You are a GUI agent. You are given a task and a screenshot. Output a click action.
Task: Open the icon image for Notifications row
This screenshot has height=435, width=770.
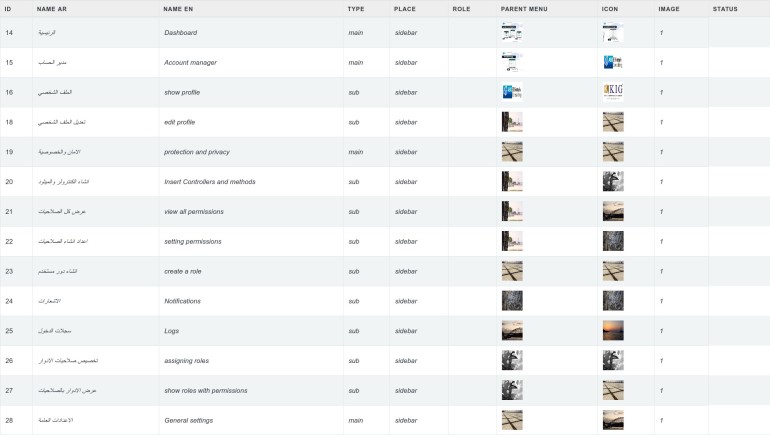click(613, 301)
